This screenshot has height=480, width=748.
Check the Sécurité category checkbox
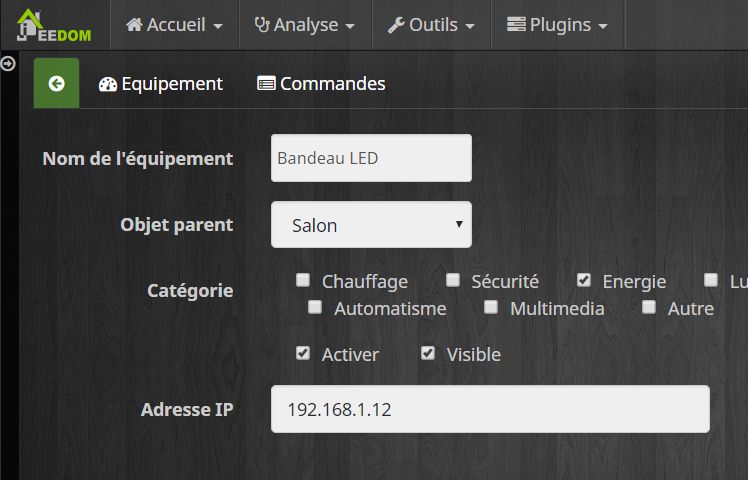[453, 280]
